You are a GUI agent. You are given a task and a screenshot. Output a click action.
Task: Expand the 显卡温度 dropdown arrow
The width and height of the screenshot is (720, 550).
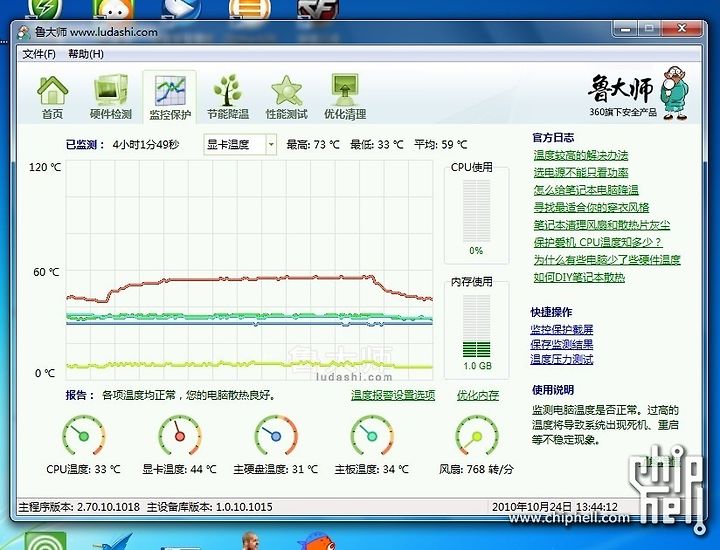(271, 145)
